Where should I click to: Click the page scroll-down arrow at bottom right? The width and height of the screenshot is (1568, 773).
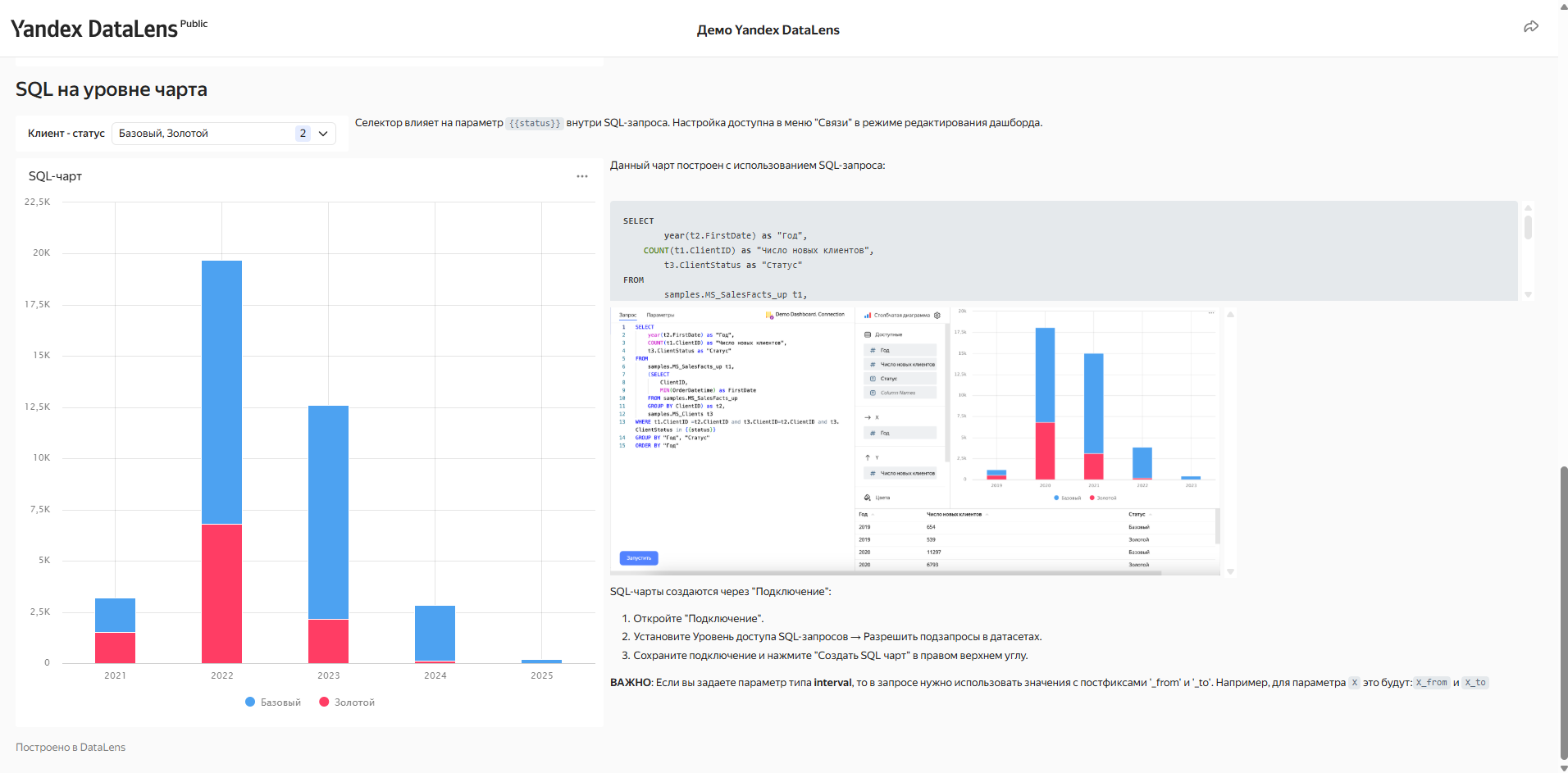1563,767
